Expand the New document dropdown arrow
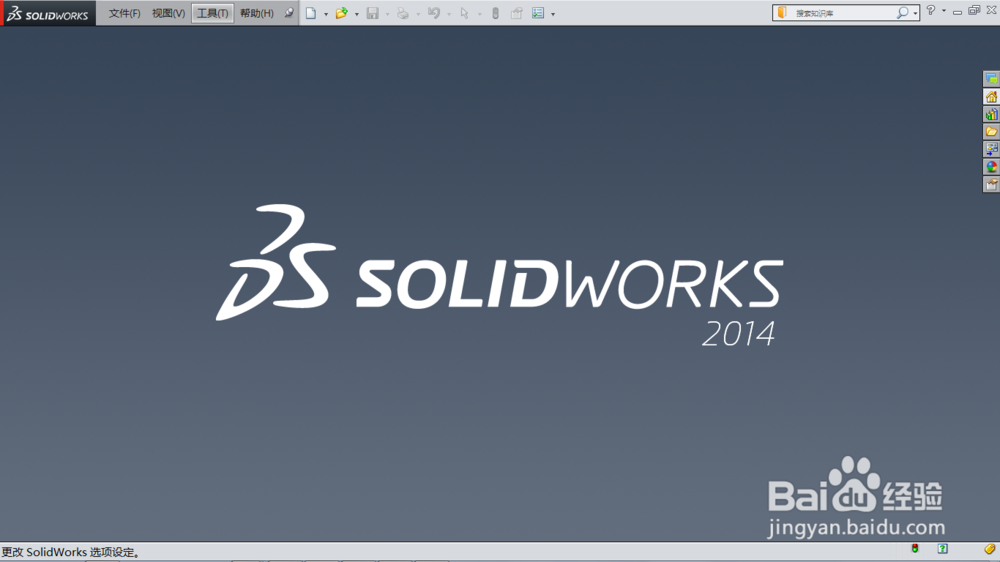 (326, 14)
